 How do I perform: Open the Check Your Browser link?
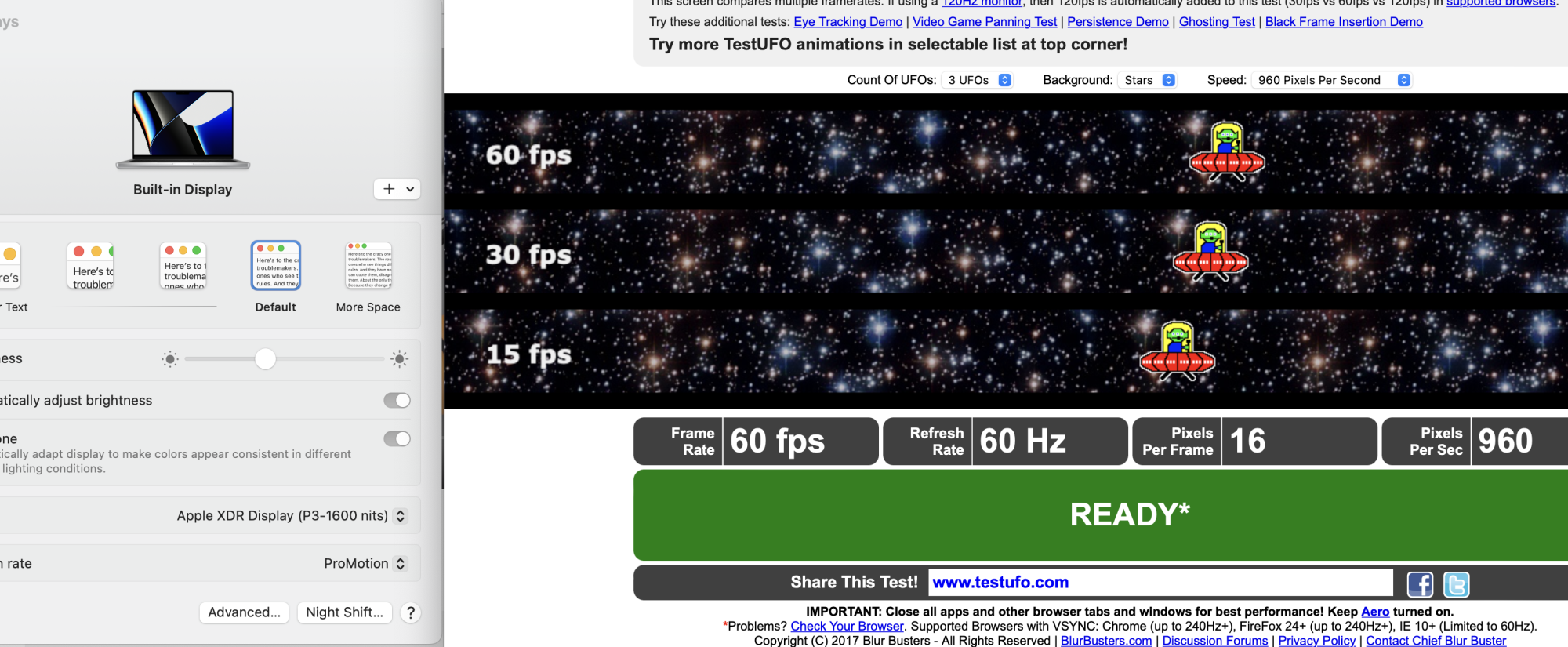tap(847, 626)
